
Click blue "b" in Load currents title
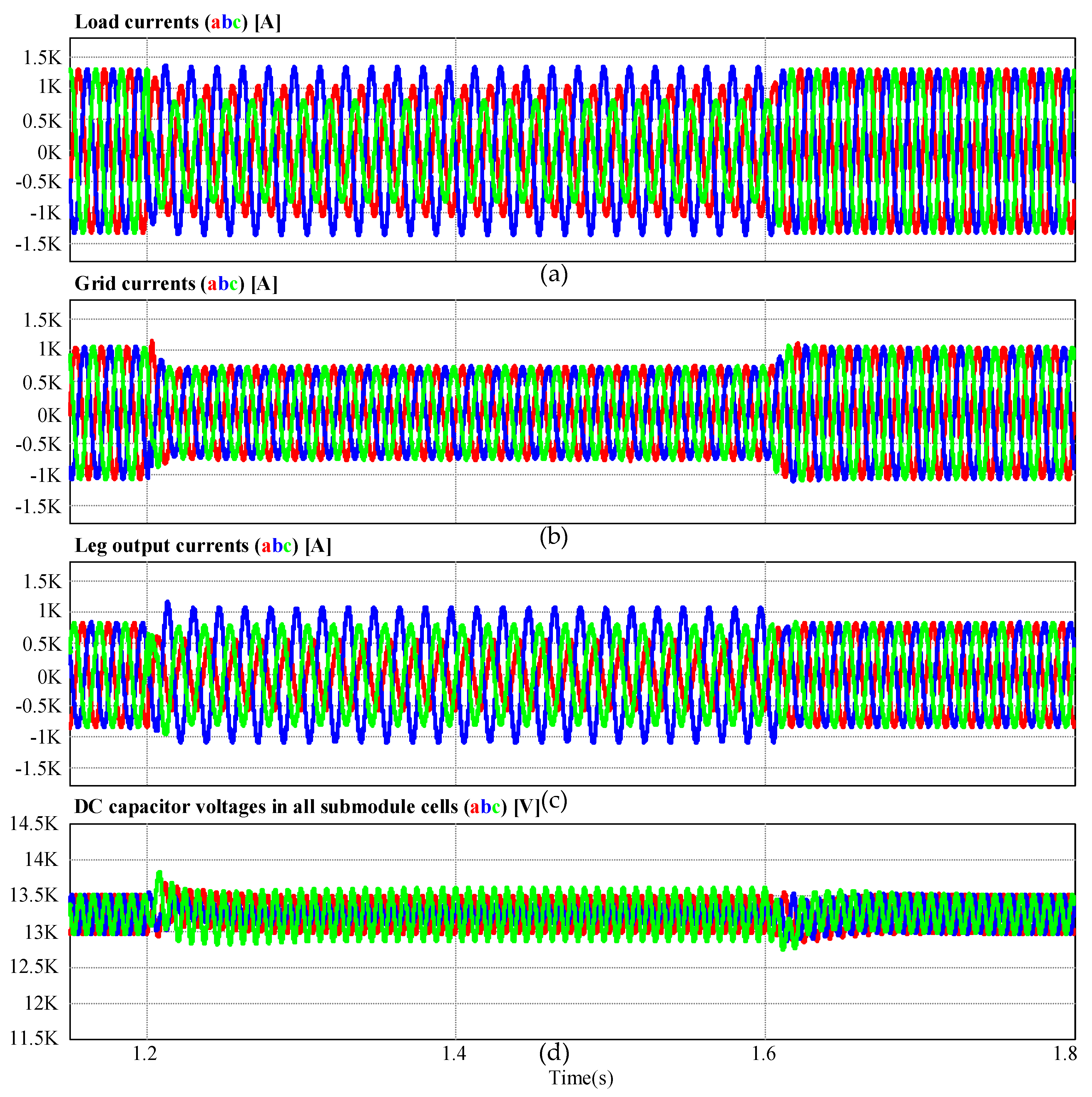pyautogui.click(x=227, y=22)
